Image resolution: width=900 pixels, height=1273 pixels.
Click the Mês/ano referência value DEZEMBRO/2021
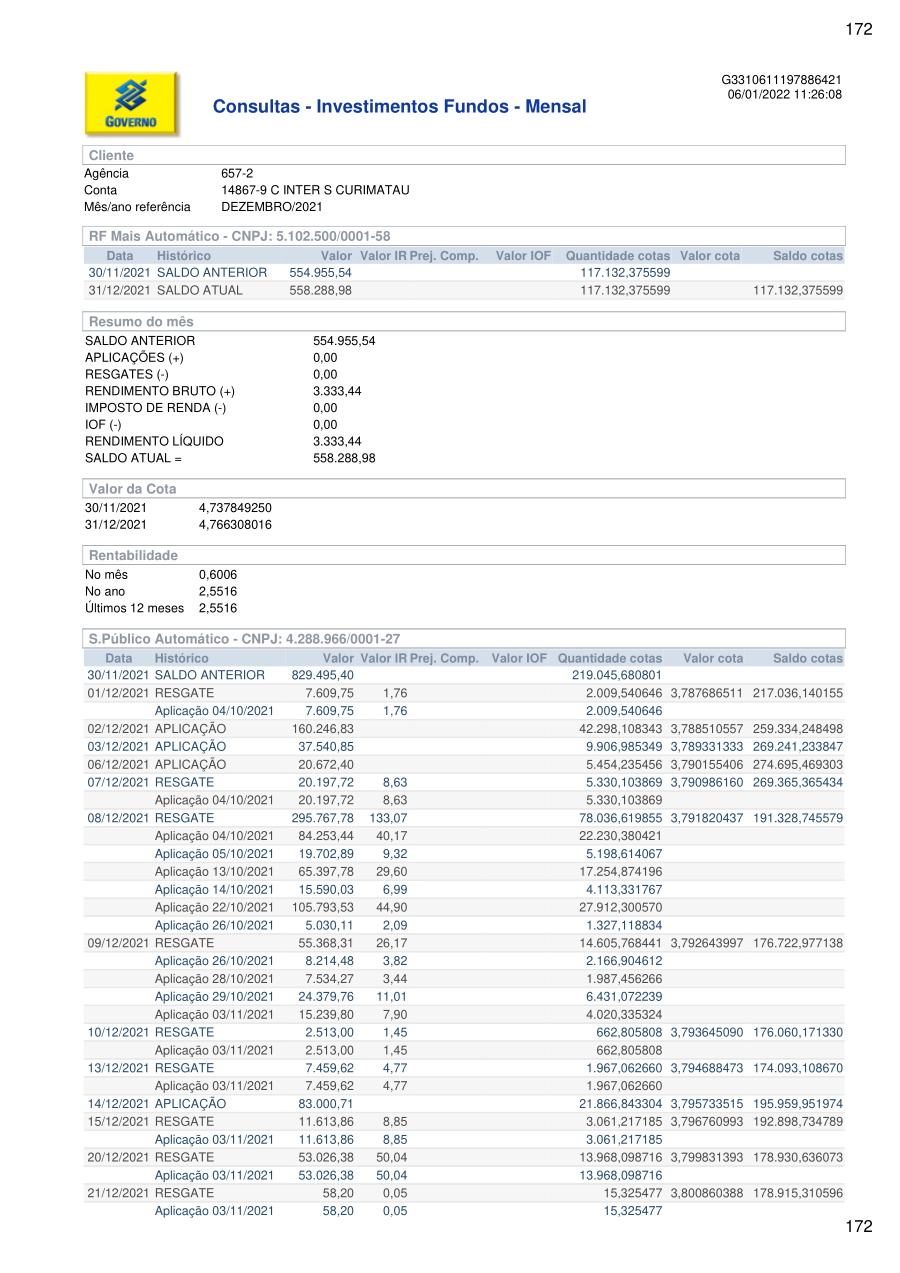(271, 207)
